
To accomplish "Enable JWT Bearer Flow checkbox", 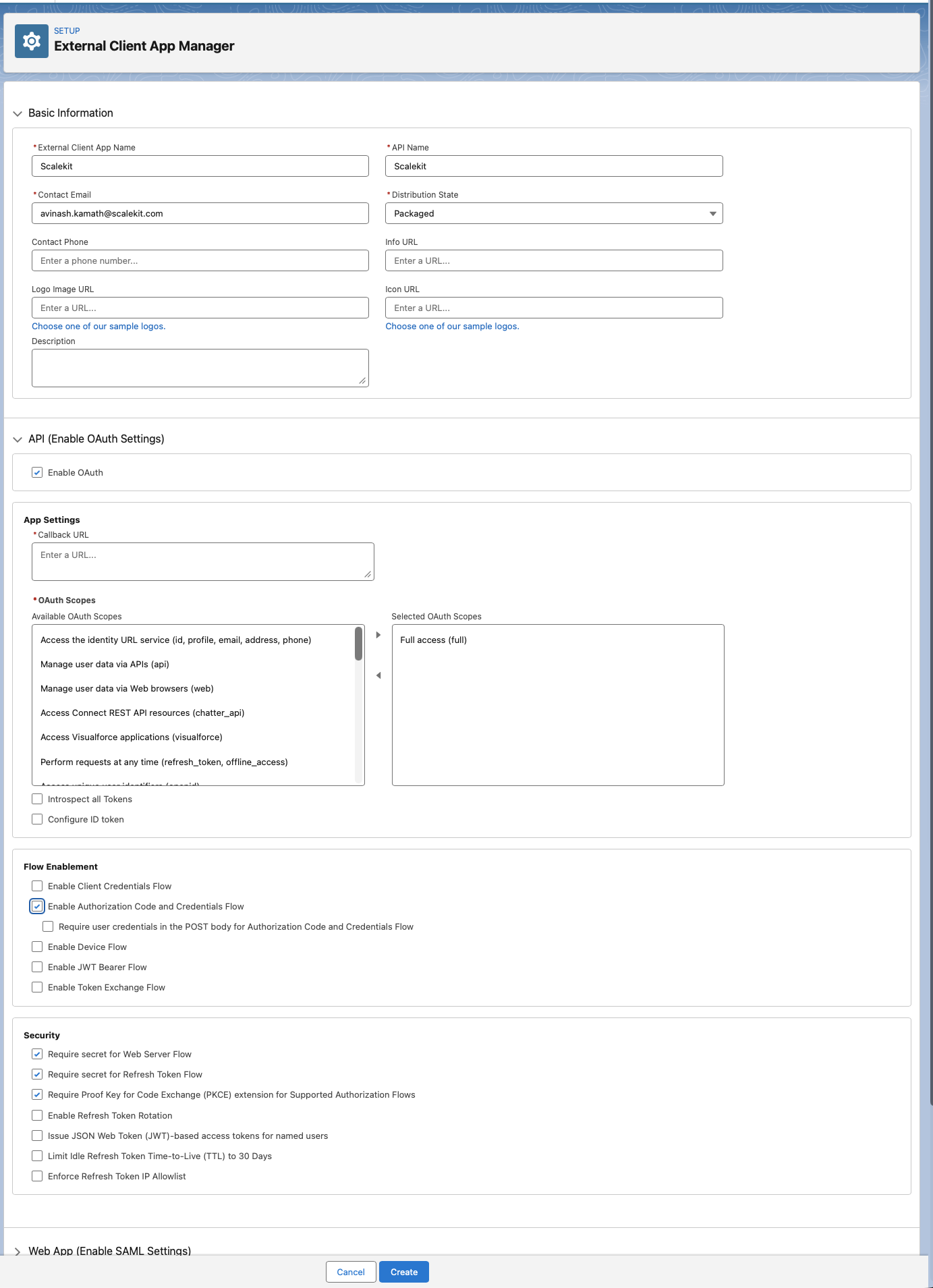I will click(37, 967).
